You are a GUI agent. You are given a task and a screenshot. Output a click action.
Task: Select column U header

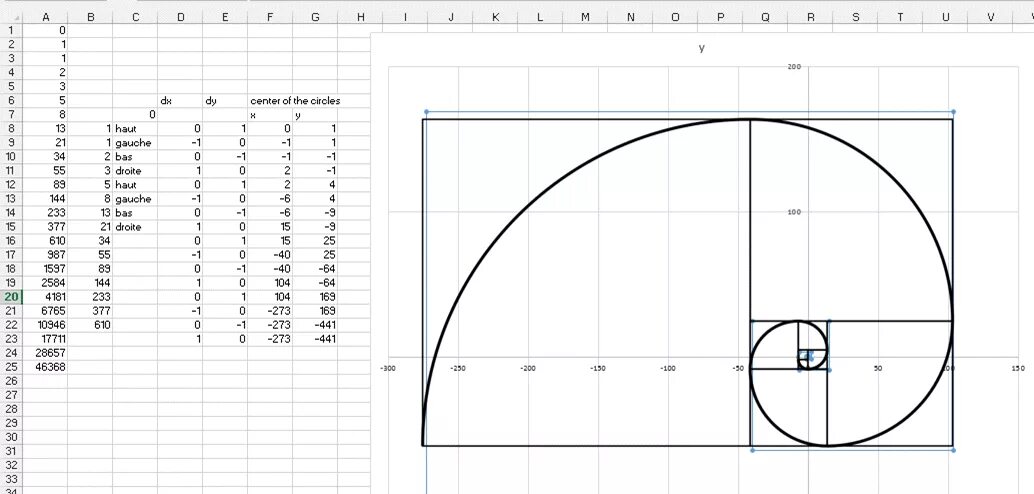click(x=945, y=18)
